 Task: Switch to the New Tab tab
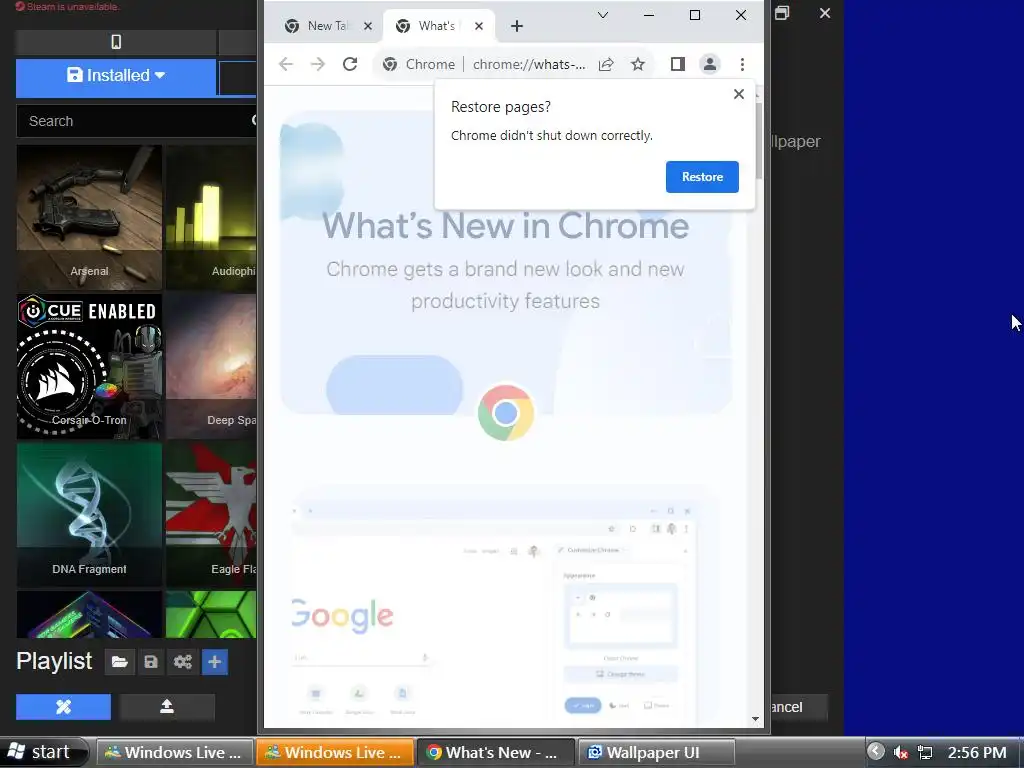click(x=328, y=26)
